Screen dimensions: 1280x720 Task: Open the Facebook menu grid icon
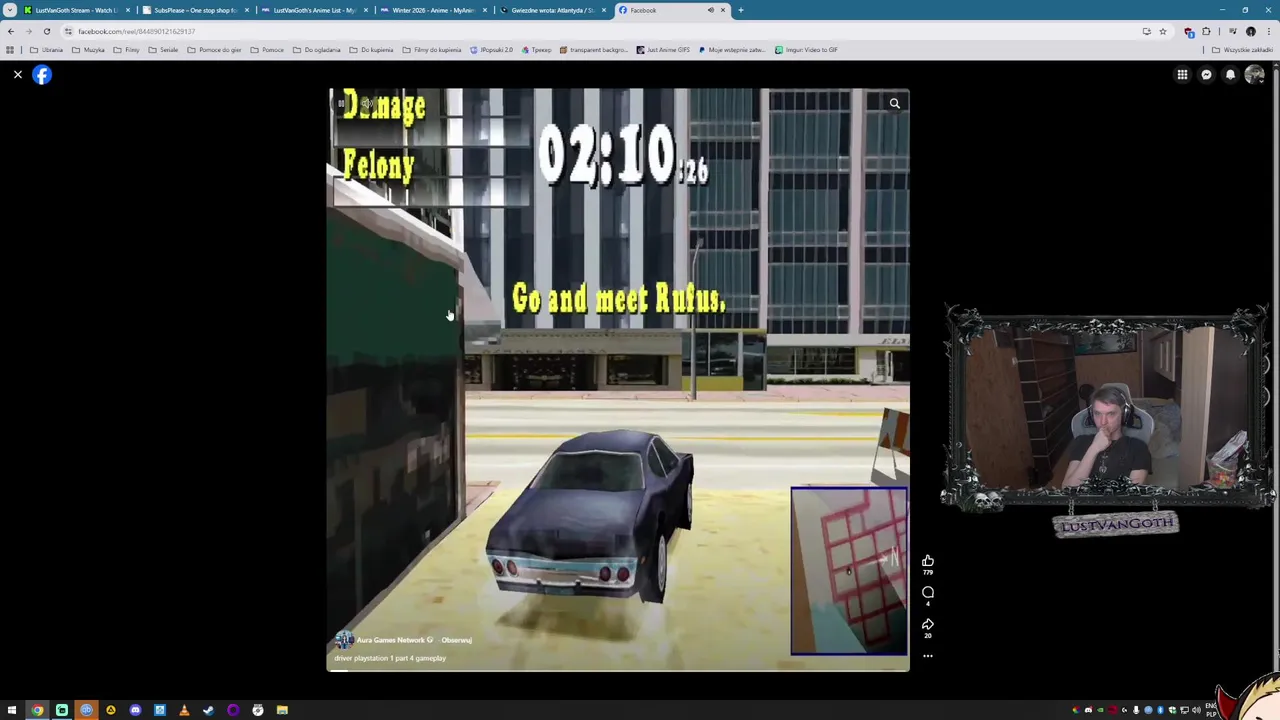1182,75
